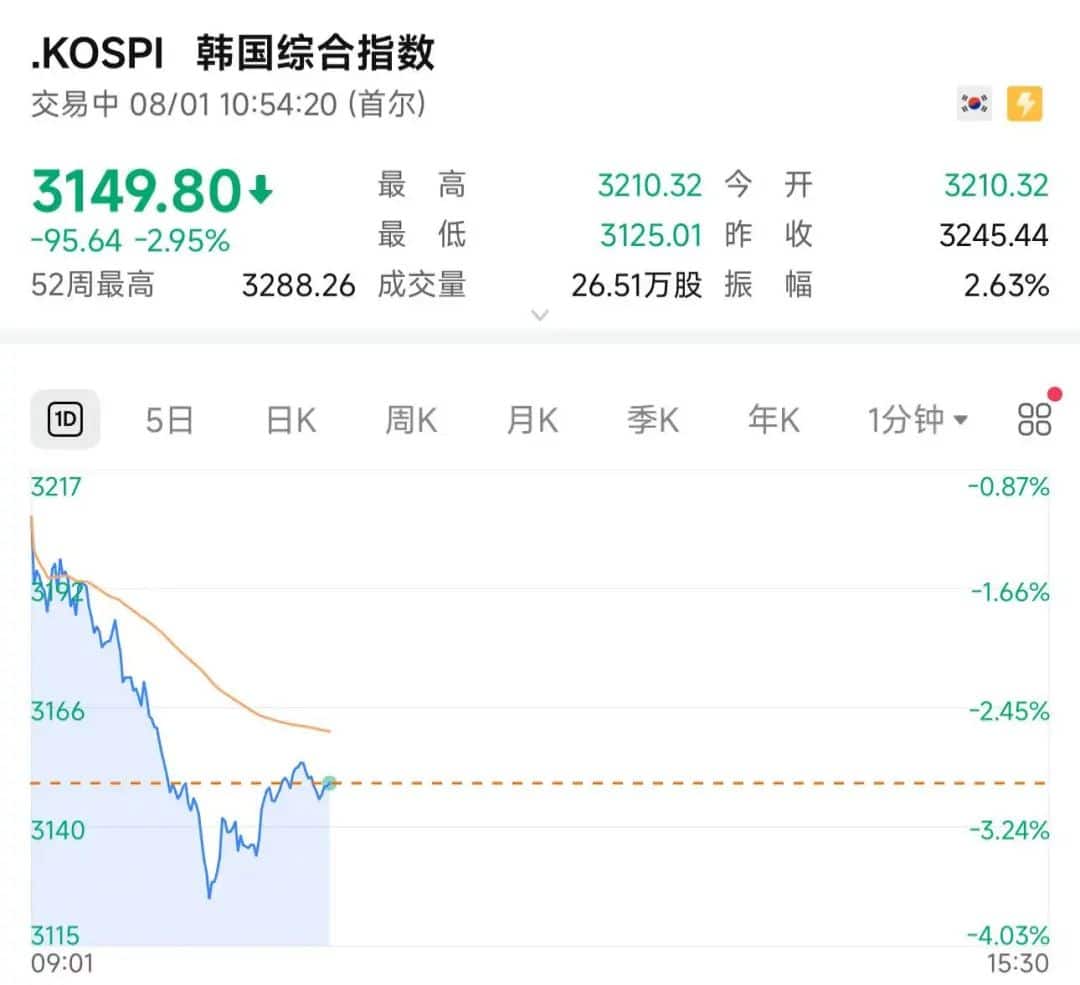
Task: Tap the .KOSPI 韩国综合指数 title
Action: coord(233,53)
